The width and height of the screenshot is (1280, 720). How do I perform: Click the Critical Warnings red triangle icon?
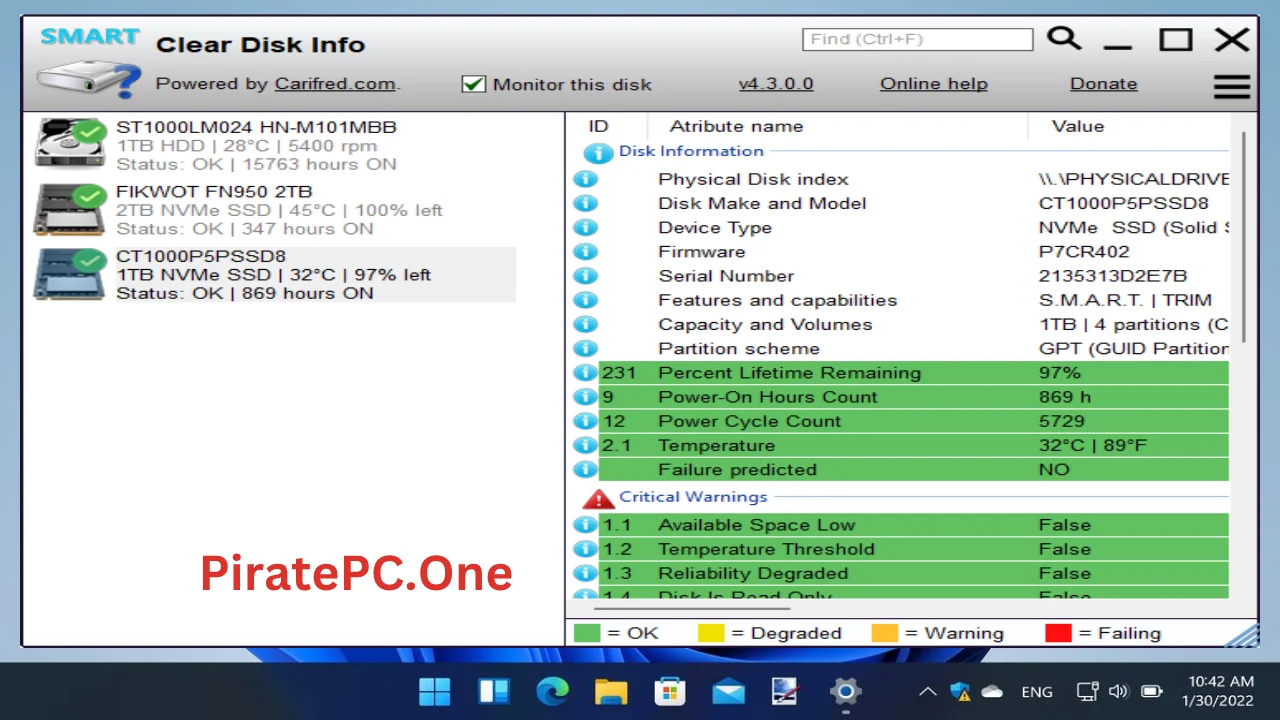tap(598, 498)
